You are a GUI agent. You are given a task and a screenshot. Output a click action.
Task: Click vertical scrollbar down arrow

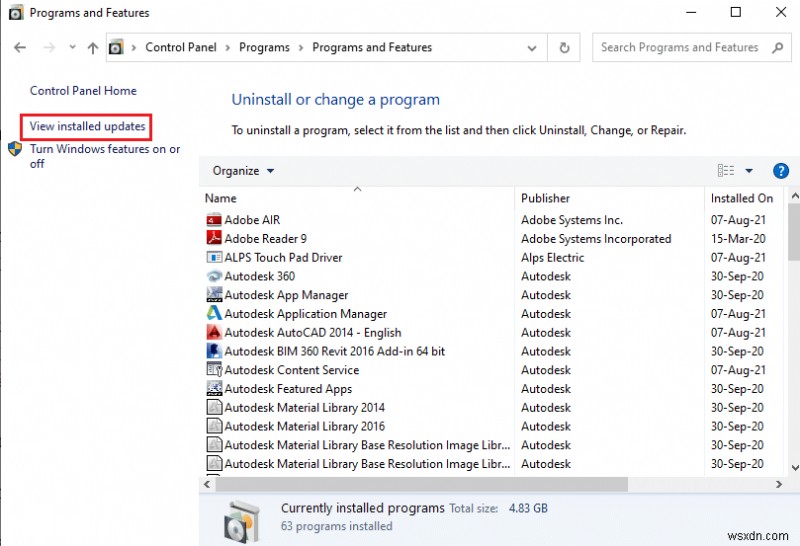[794, 467]
